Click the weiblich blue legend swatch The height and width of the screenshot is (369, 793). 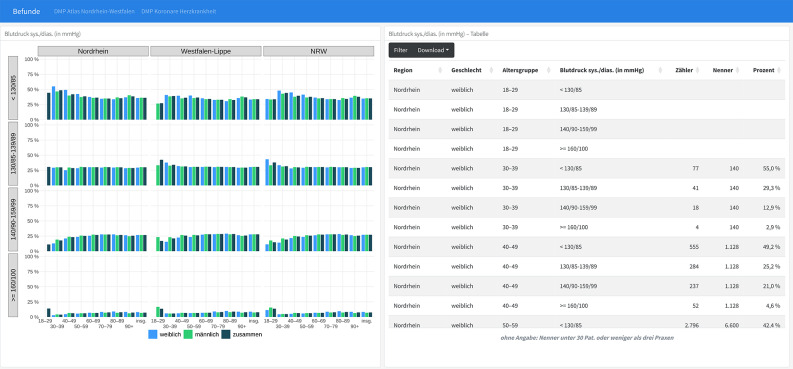[x=153, y=334]
